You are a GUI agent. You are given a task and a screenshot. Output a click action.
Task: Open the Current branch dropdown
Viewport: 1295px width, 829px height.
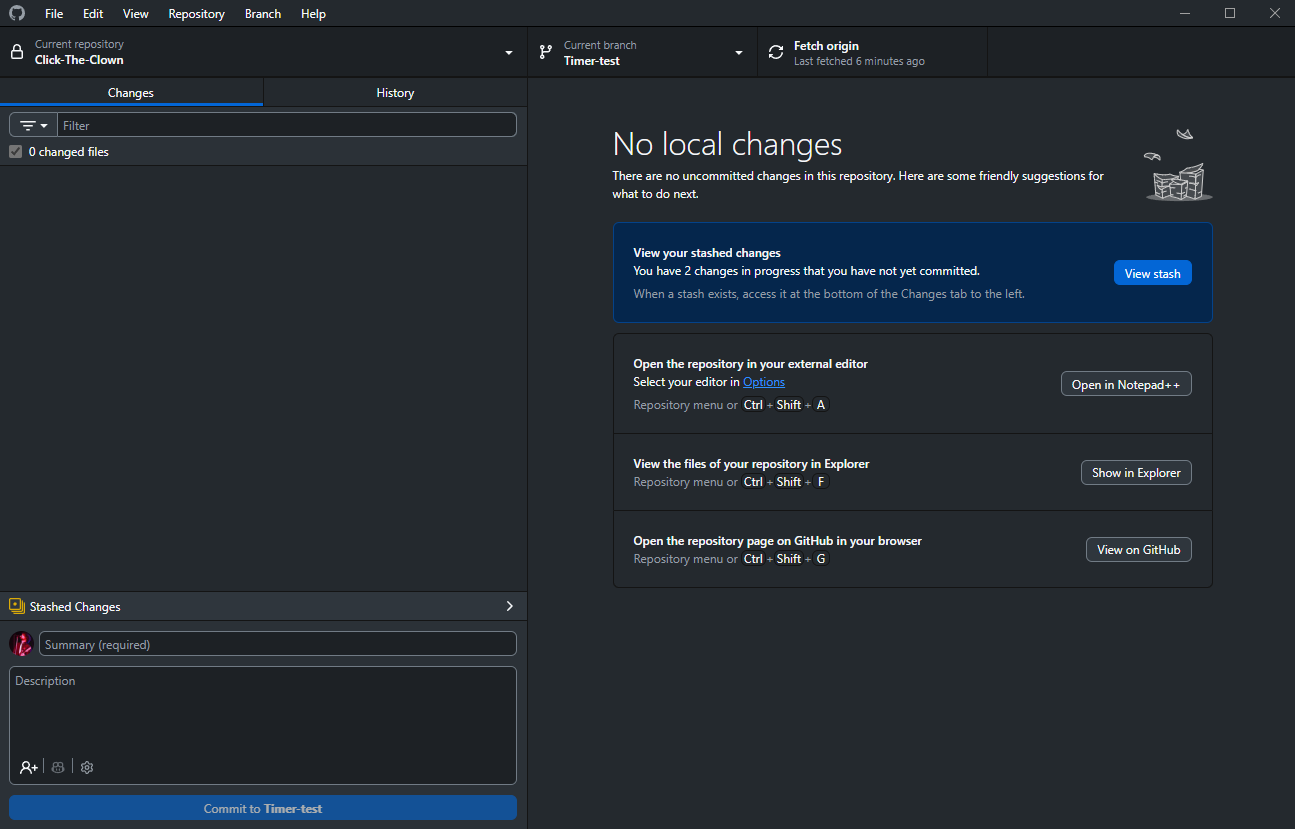642,52
